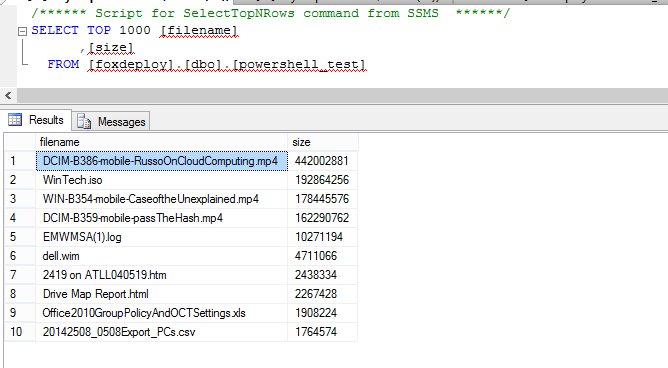Viewport: 668px width, 368px height.
Task: Click the Messages tab document icon
Action: [x=84, y=121]
